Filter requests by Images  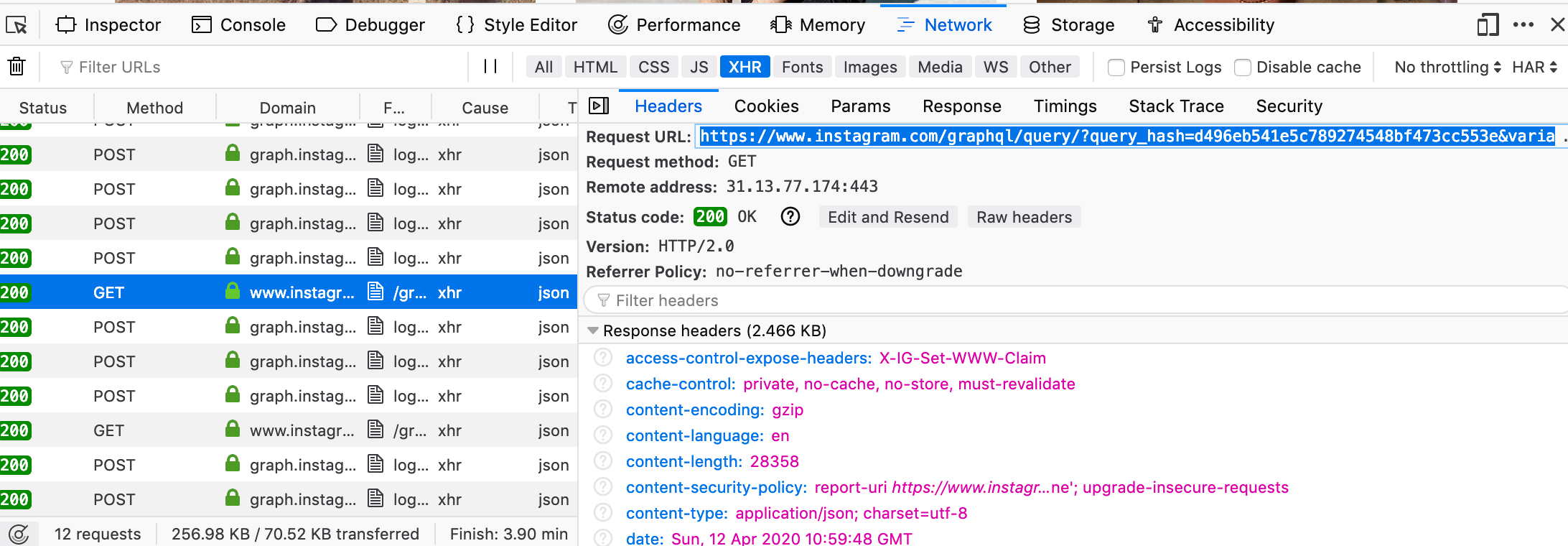click(x=870, y=67)
